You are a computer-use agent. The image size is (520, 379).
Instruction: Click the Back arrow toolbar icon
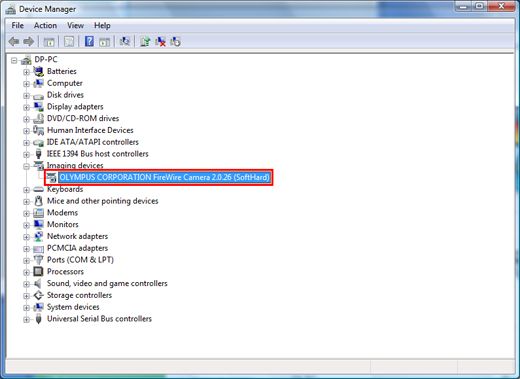[14, 42]
